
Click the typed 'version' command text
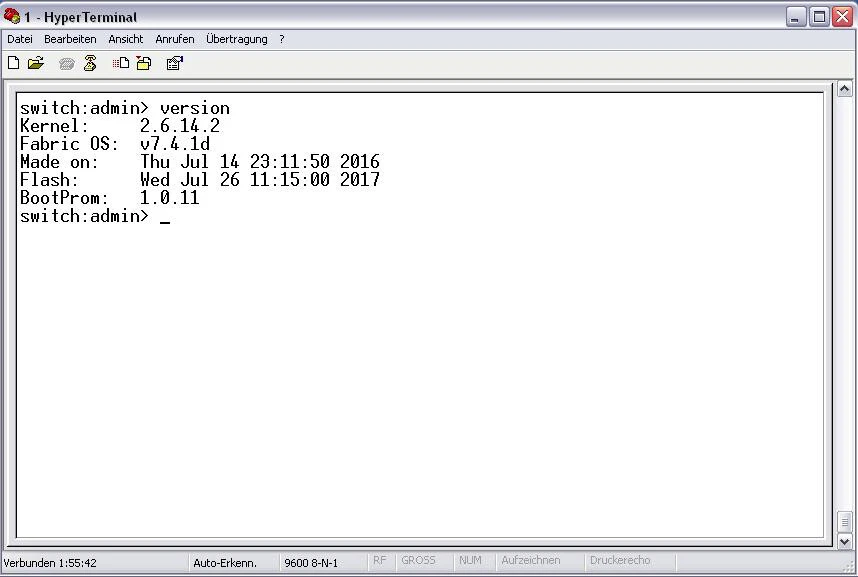(x=195, y=108)
